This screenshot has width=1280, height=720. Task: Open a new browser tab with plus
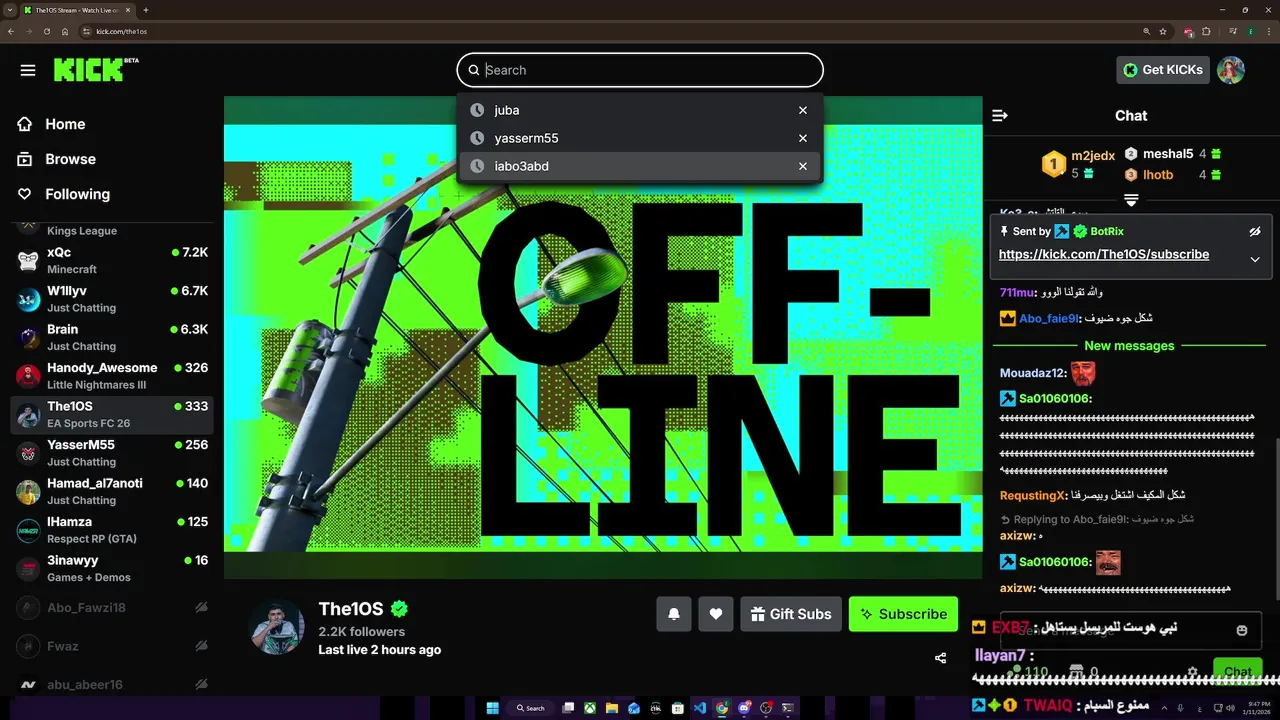[x=146, y=10]
